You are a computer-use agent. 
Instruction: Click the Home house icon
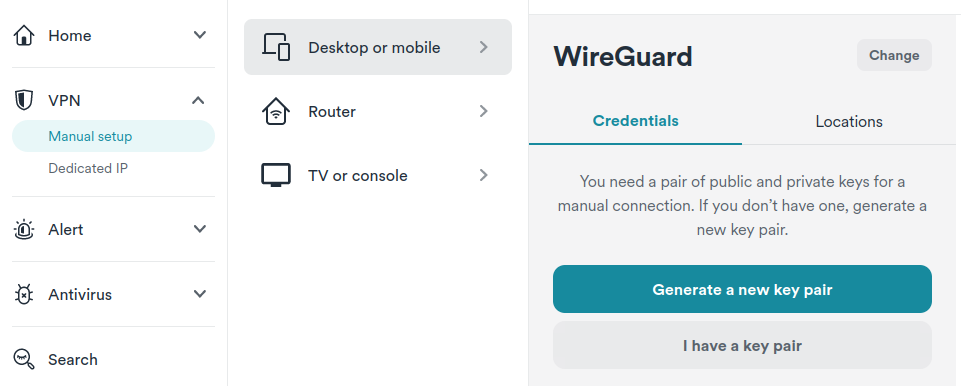tap(24, 36)
